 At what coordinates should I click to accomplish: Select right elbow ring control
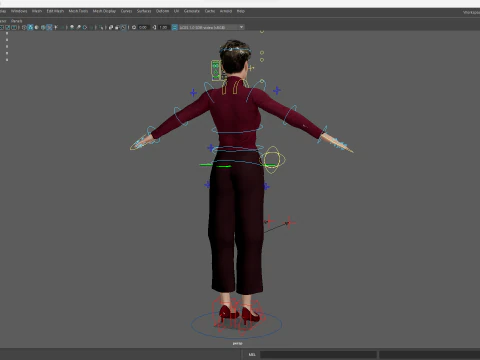tap(290, 115)
